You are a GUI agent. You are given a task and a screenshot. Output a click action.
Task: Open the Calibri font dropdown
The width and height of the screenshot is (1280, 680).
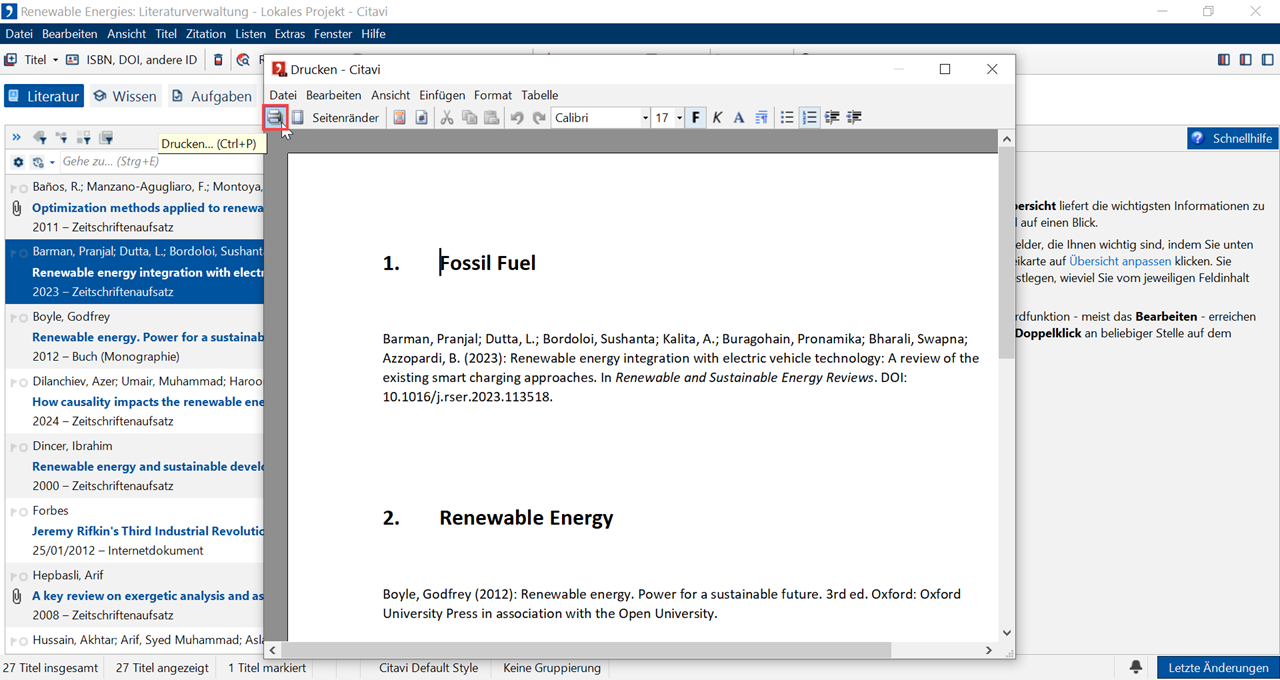click(645, 118)
